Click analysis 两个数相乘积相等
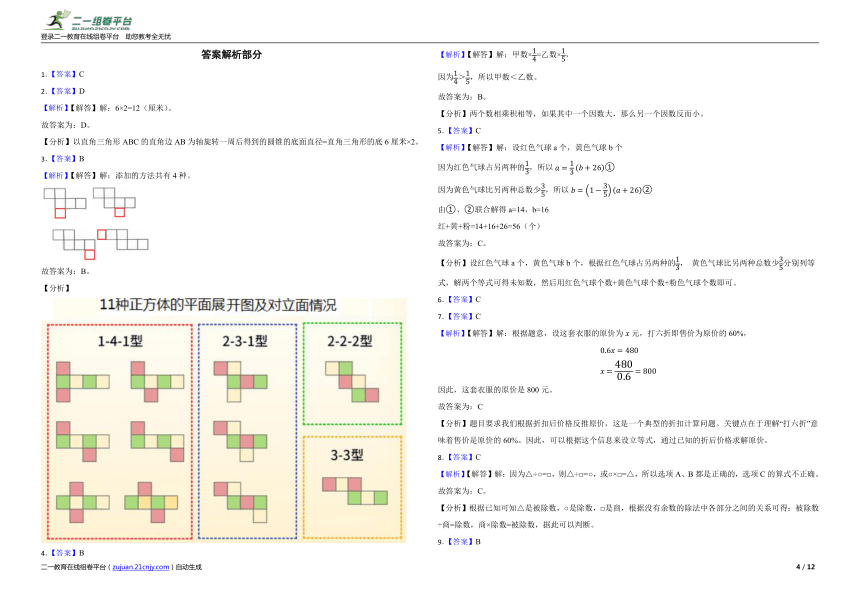 [570, 113]
